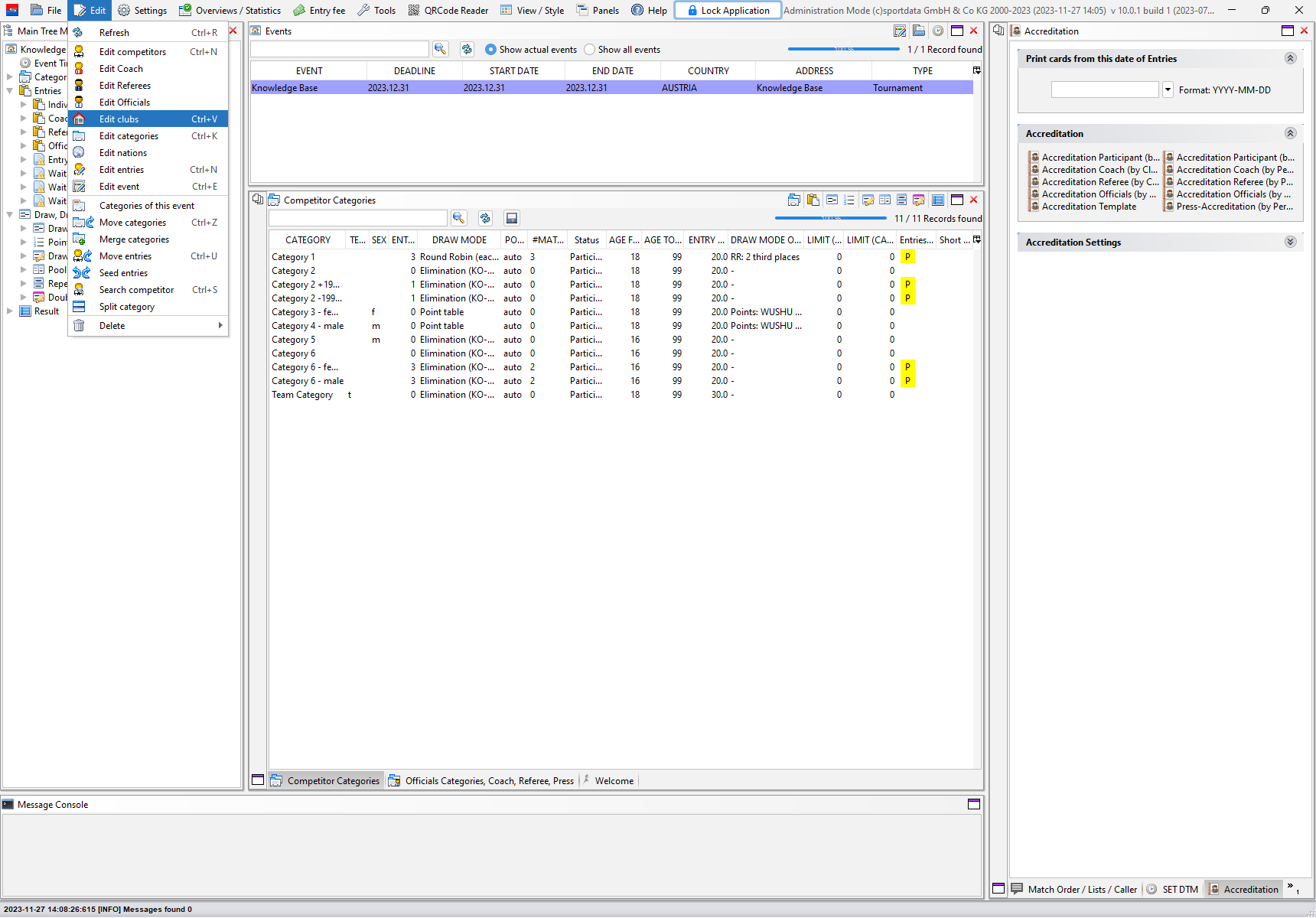The height and width of the screenshot is (918, 1316).
Task: Switch to the SET DTM tab
Action: pos(1173,889)
